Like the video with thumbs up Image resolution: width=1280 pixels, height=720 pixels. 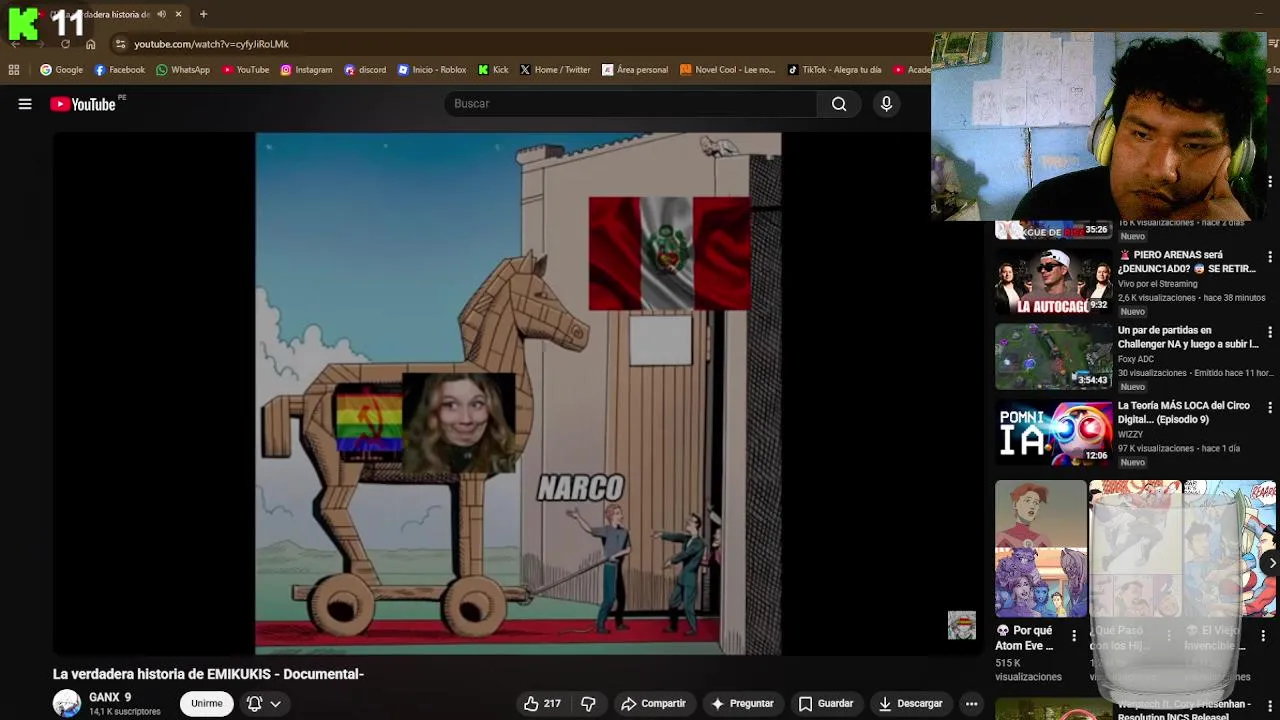tap(541, 704)
